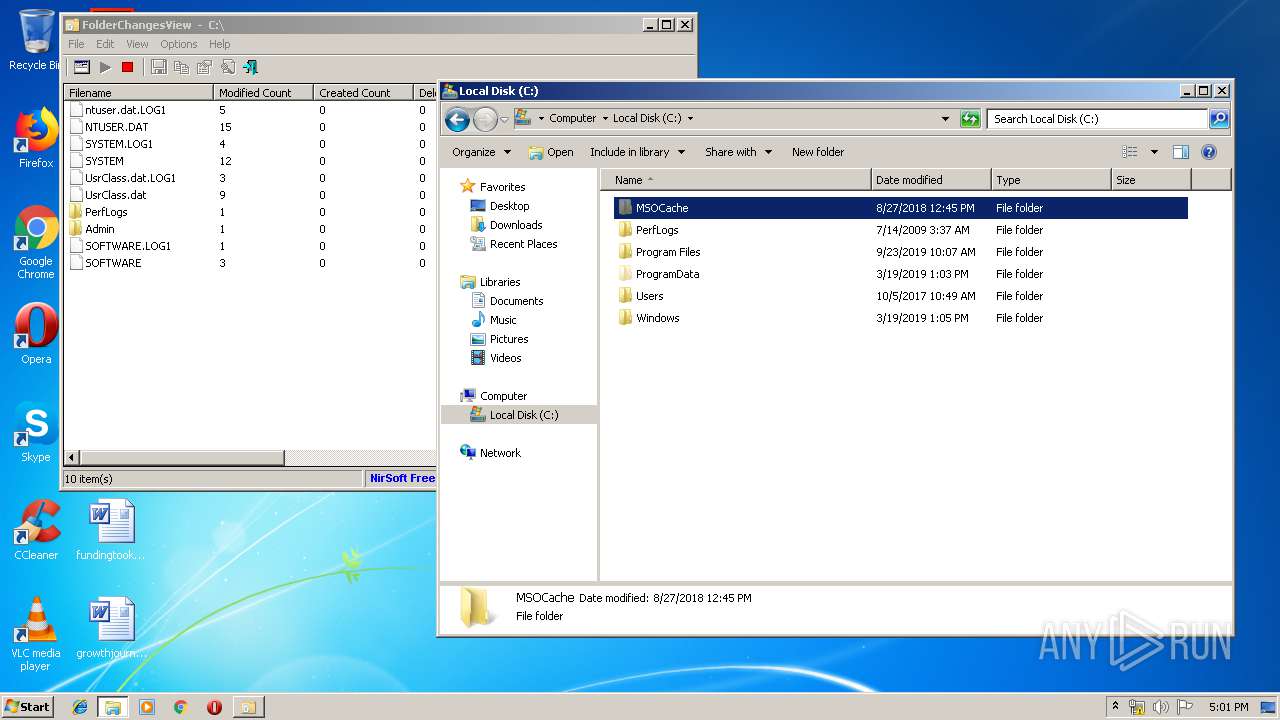The image size is (1280, 720).
Task: Select Skype desktop shortcut
Action: click(x=36, y=432)
